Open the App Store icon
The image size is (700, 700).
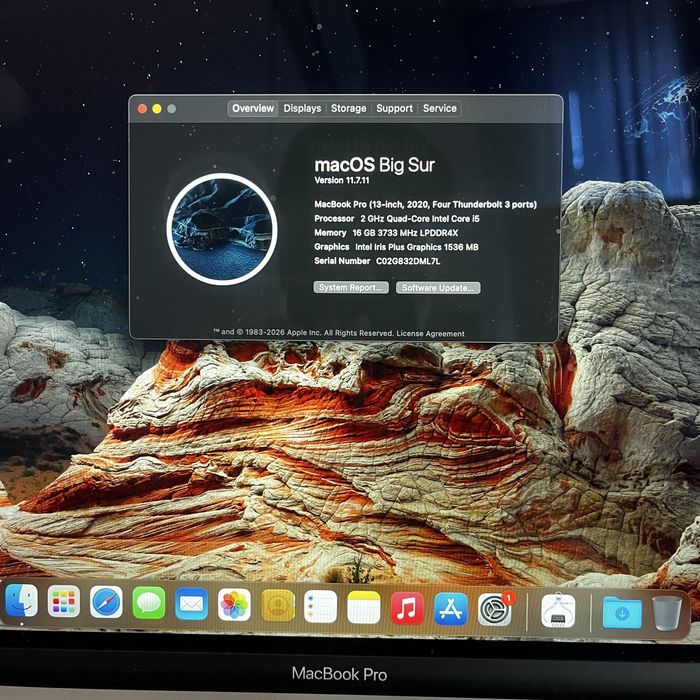(450, 609)
